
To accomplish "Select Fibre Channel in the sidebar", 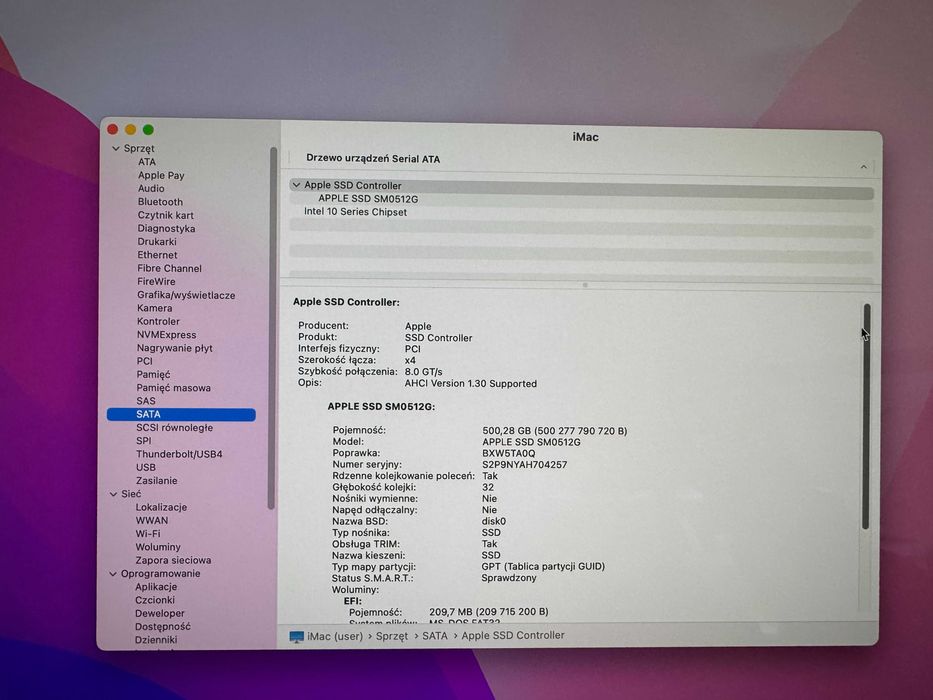I will (x=169, y=268).
